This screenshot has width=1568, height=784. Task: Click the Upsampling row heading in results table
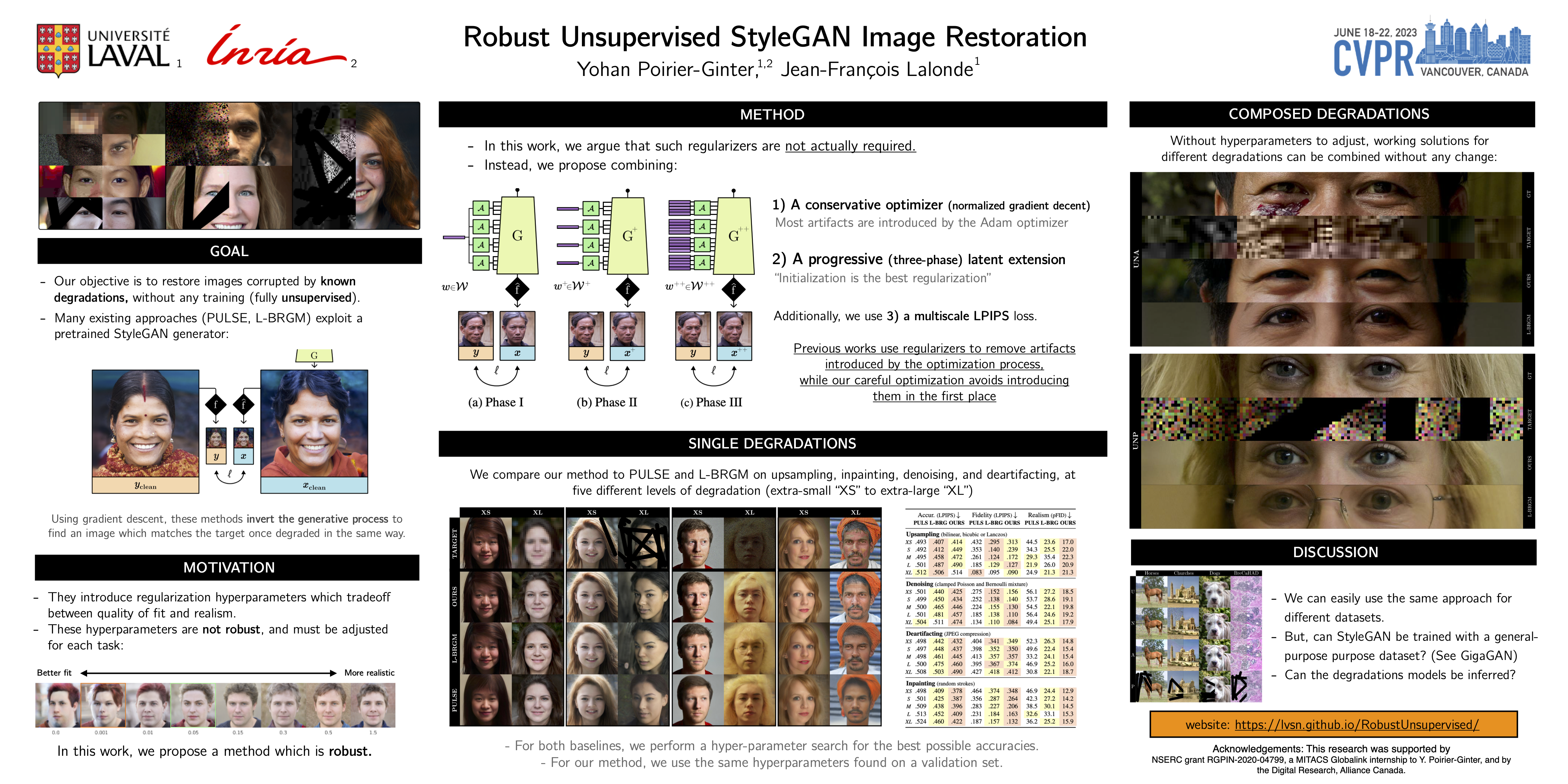(x=923, y=534)
